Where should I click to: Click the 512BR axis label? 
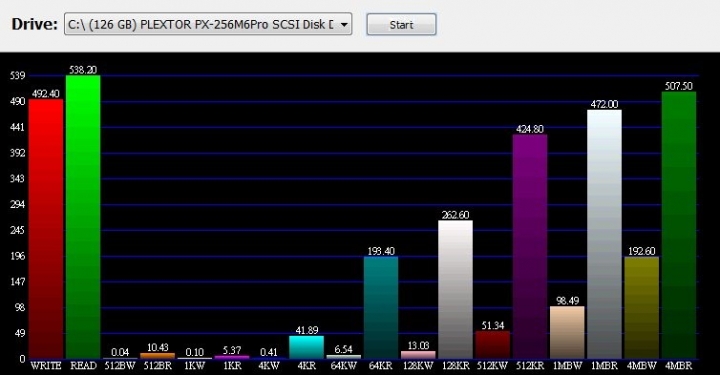coord(158,366)
